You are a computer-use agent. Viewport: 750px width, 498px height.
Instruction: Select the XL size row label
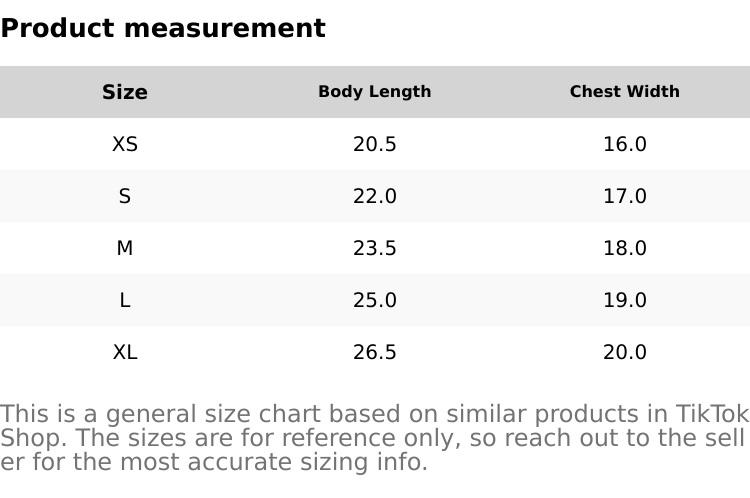[125, 352]
